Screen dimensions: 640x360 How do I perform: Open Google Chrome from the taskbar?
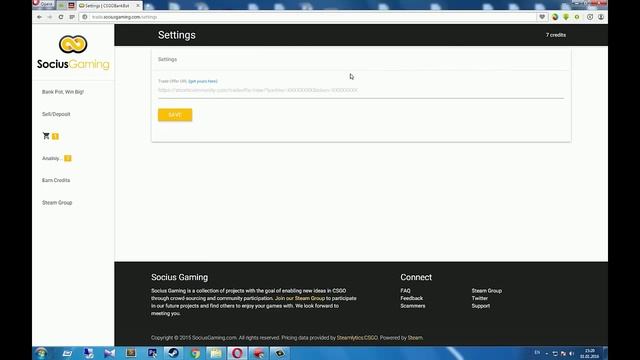[195, 353]
